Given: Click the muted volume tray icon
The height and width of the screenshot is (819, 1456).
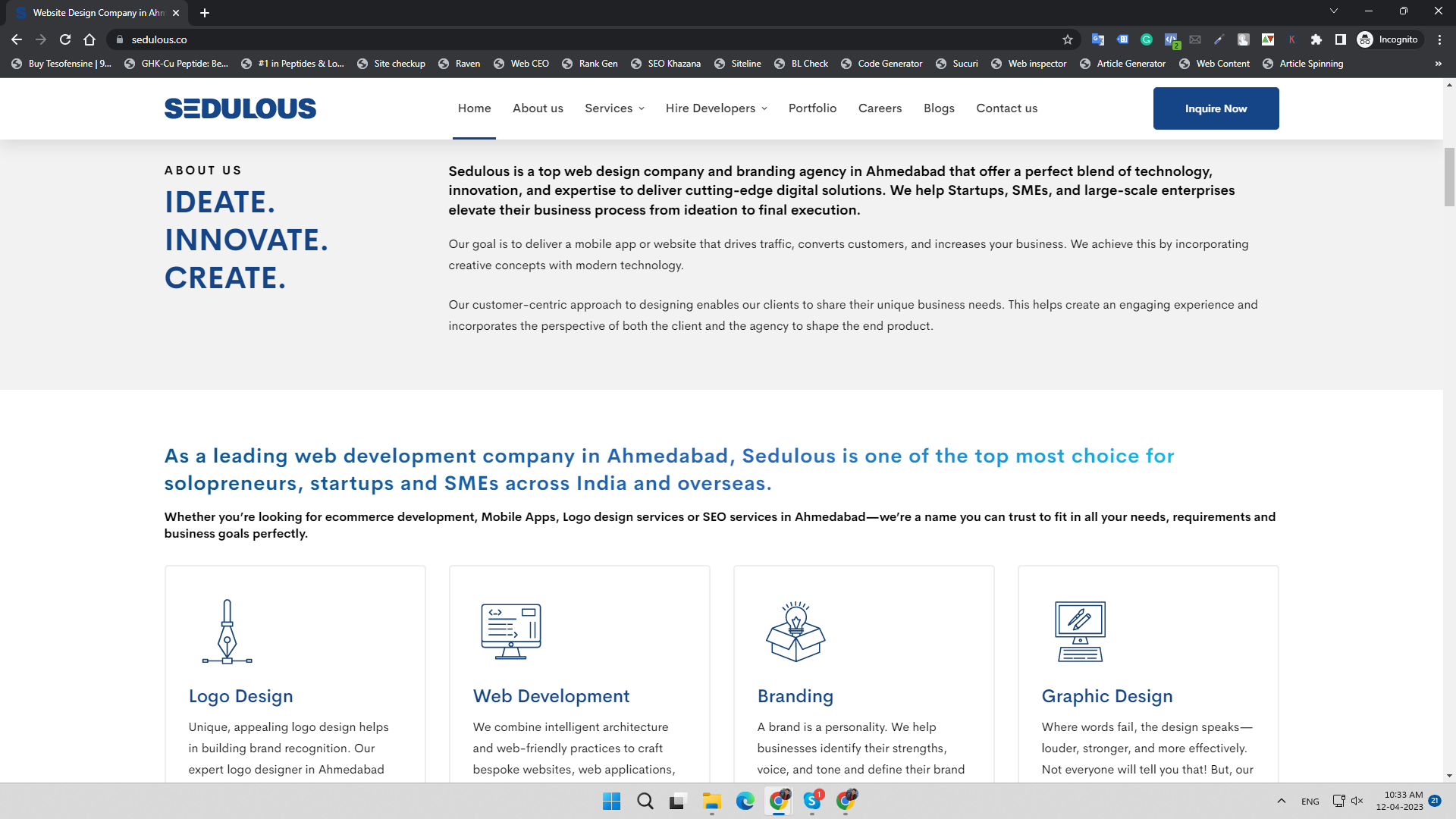Looking at the screenshot, I should coord(1357,801).
